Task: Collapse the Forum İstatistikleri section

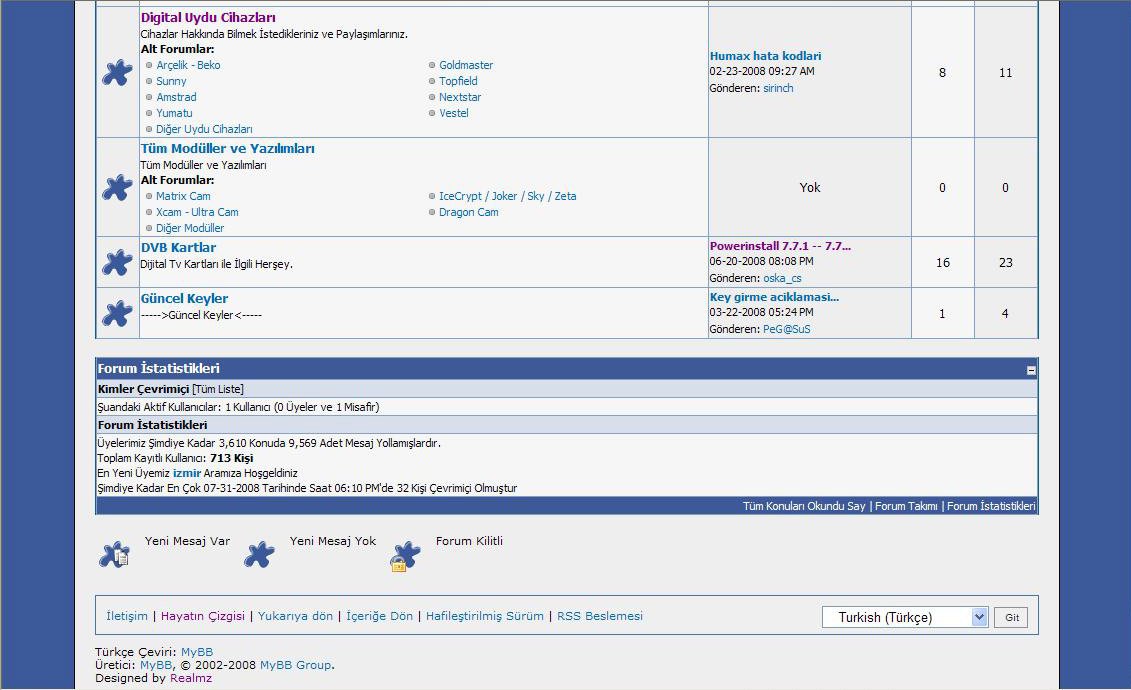Action: coord(1031,370)
